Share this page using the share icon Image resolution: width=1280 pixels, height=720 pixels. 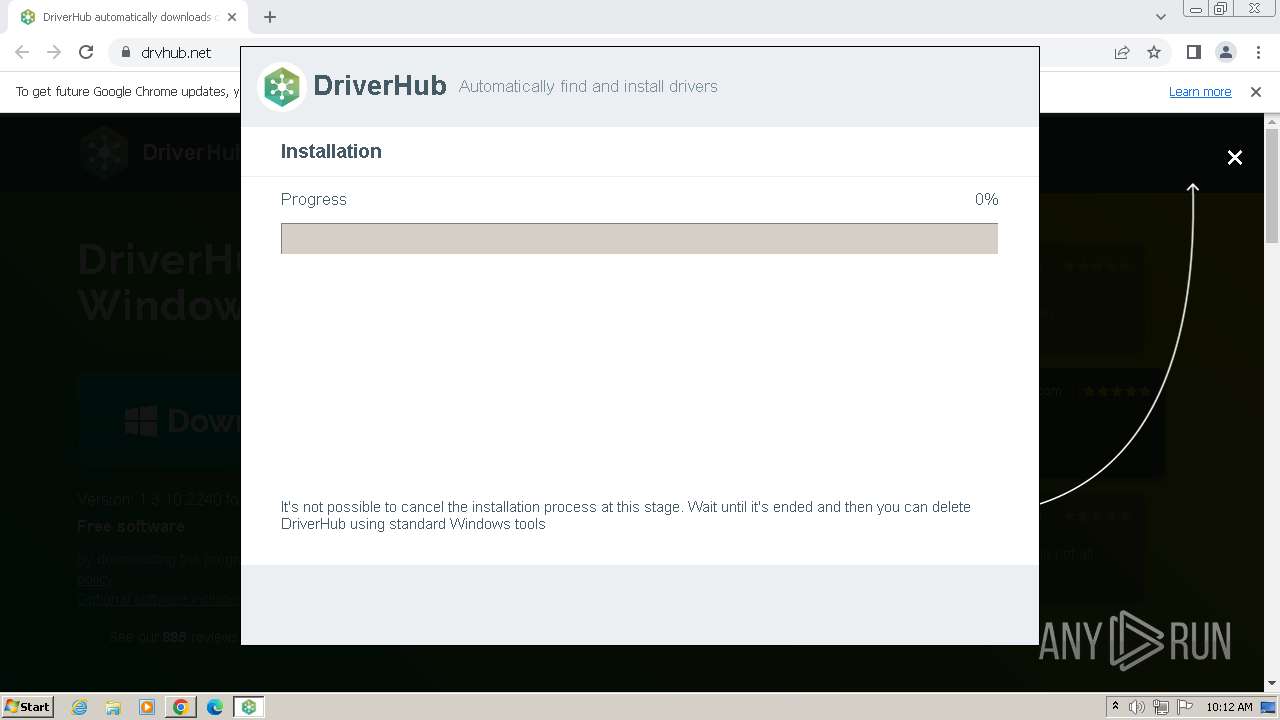(x=1122, y=52)
